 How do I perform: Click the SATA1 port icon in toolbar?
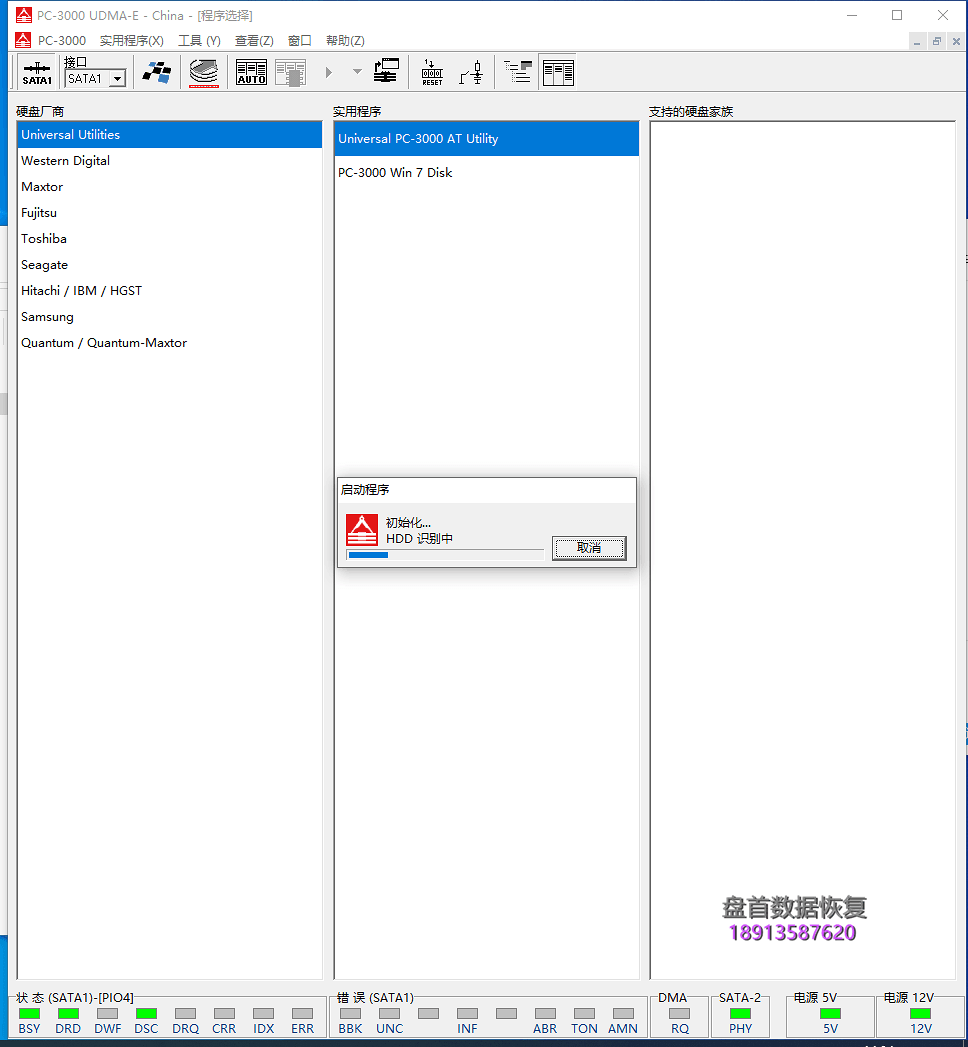(37, 72)
